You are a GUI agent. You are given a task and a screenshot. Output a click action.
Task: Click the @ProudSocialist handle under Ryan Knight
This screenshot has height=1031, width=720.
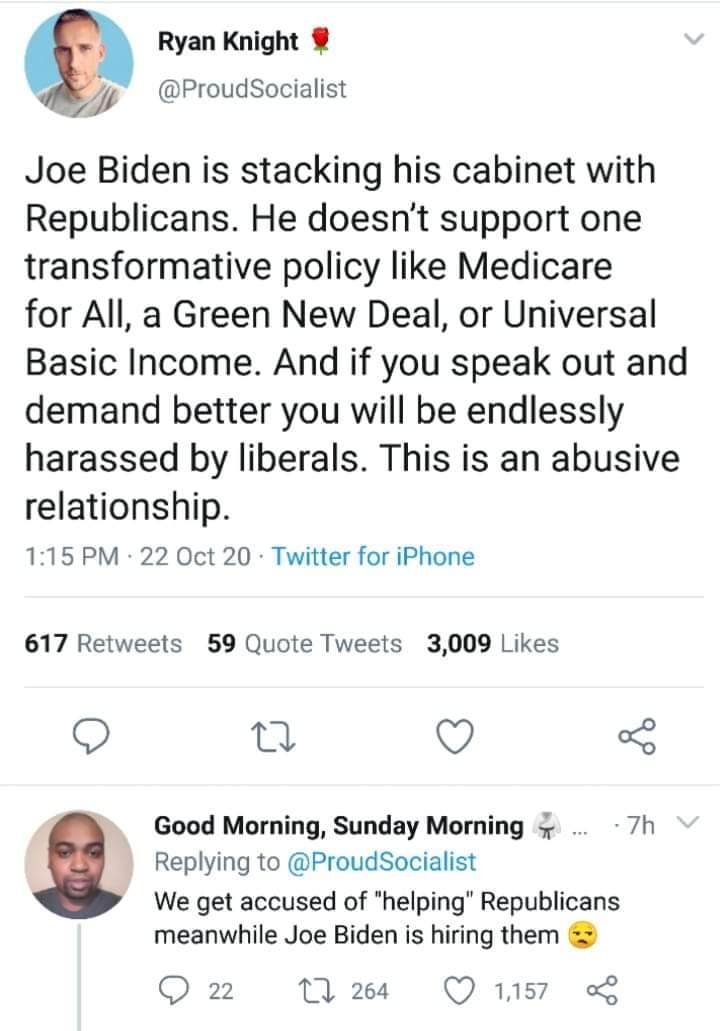[252, 88]
